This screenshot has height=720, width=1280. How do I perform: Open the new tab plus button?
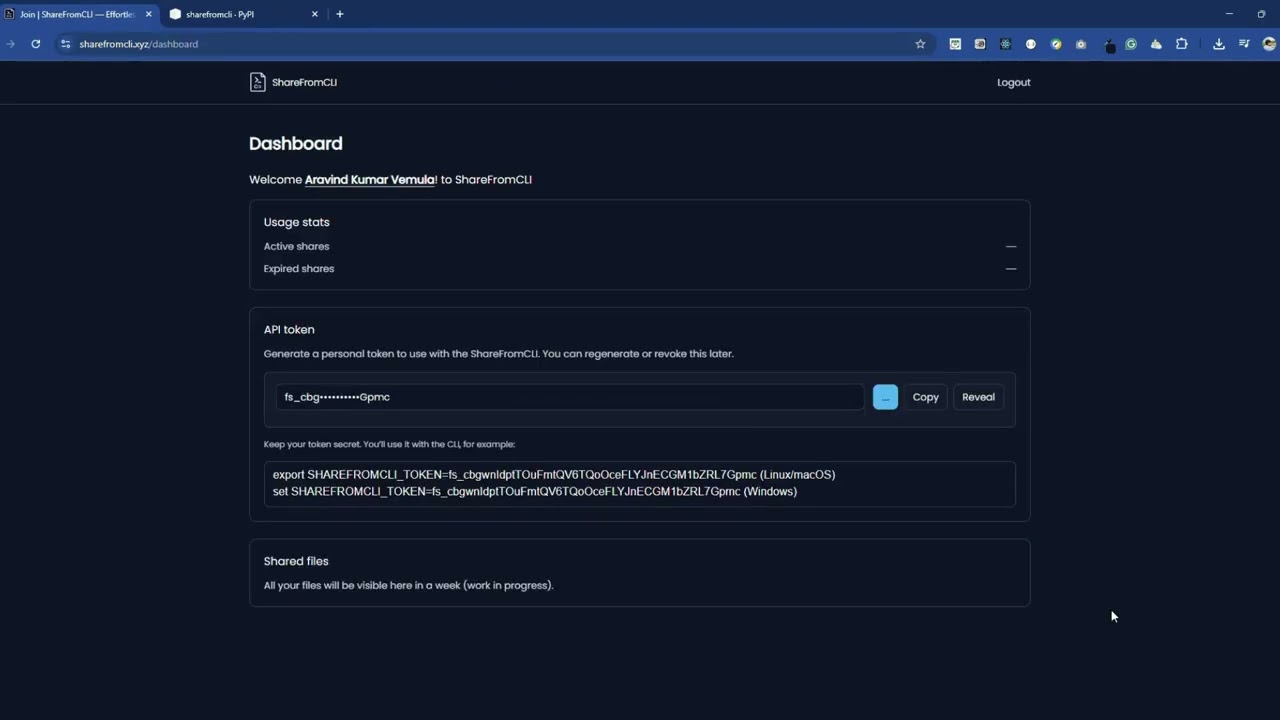tap(340, 14)
